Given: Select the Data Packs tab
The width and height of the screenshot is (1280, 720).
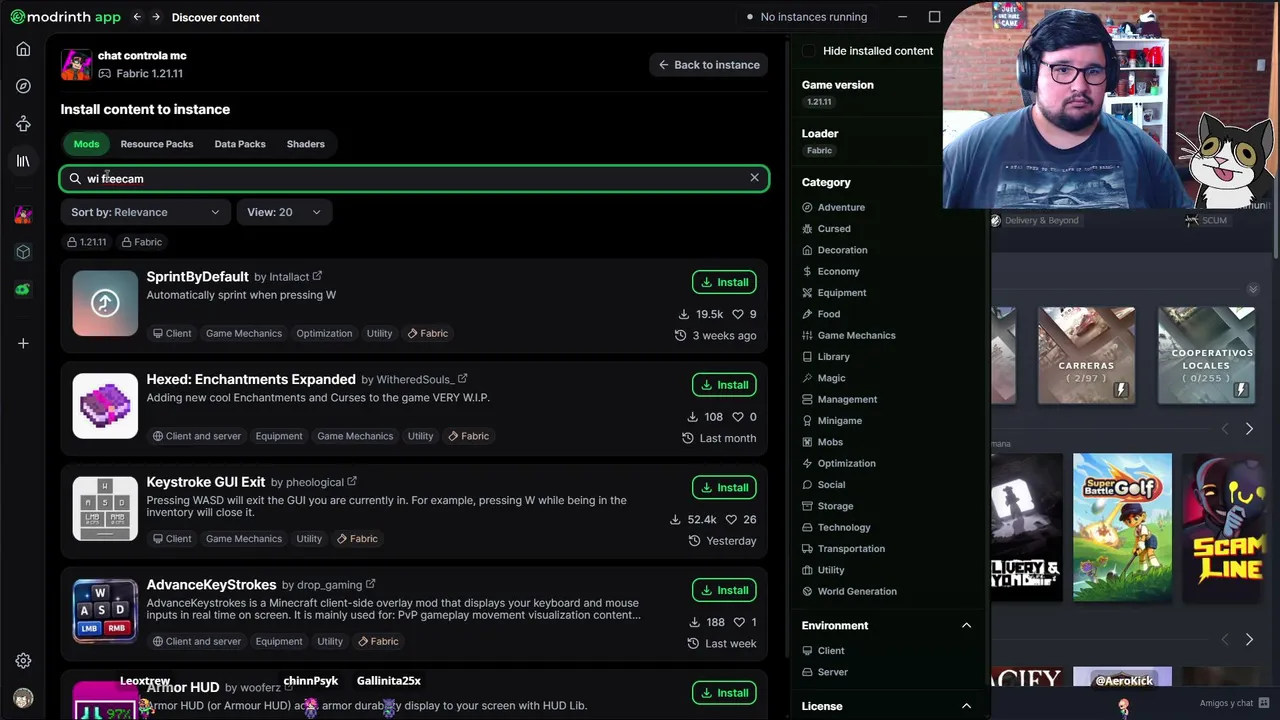Looking at the screenshot, I should (240, 144).
